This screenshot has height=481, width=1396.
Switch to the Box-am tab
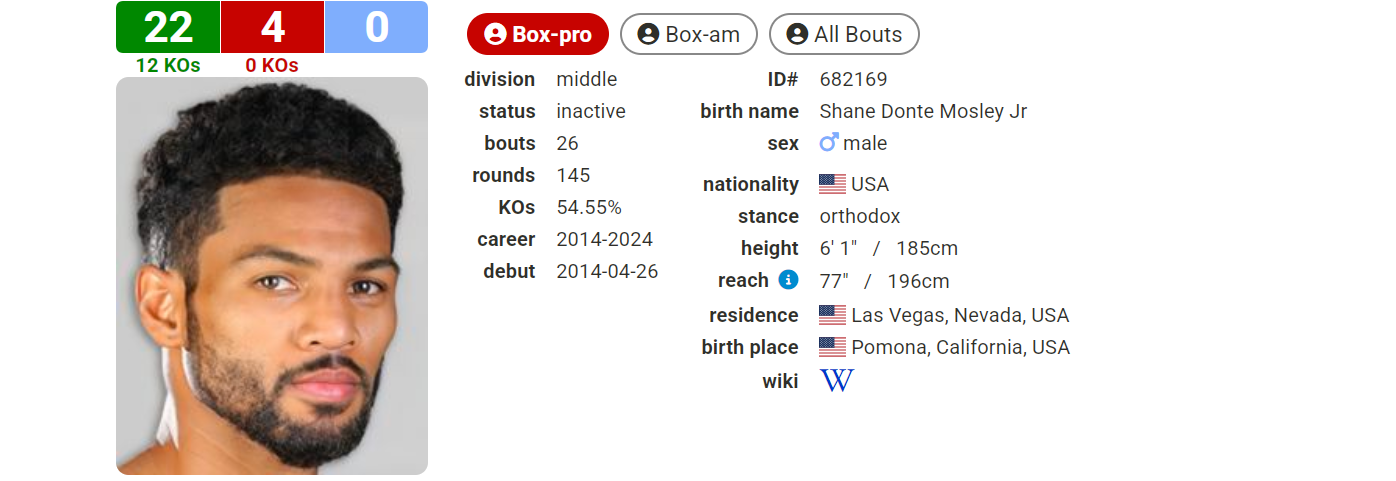(x=689, y=34)
